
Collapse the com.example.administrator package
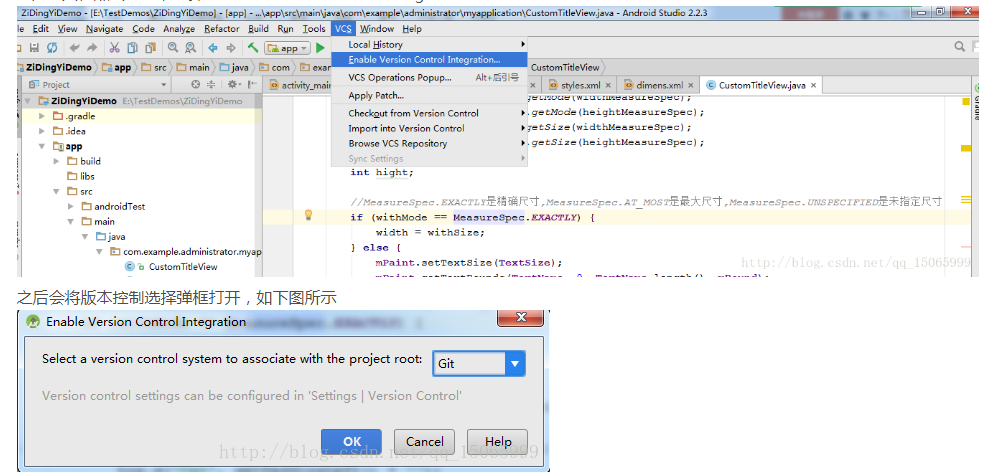coord(99,252)
